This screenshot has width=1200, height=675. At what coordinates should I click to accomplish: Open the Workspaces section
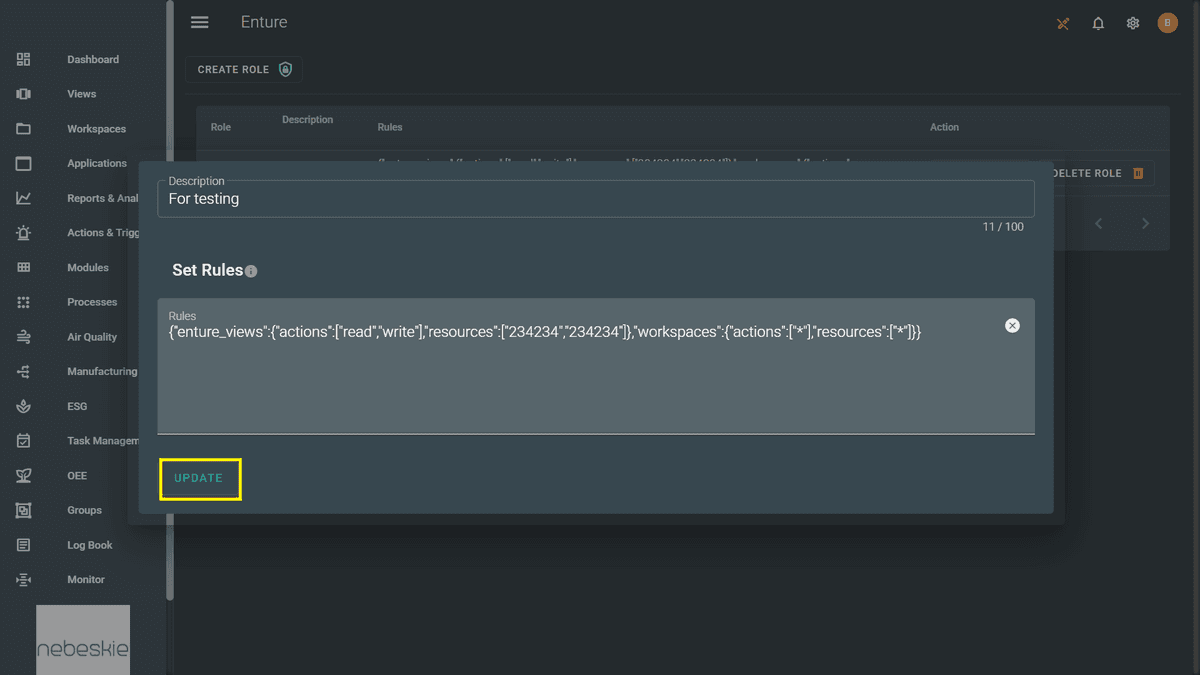click(97, 128)
